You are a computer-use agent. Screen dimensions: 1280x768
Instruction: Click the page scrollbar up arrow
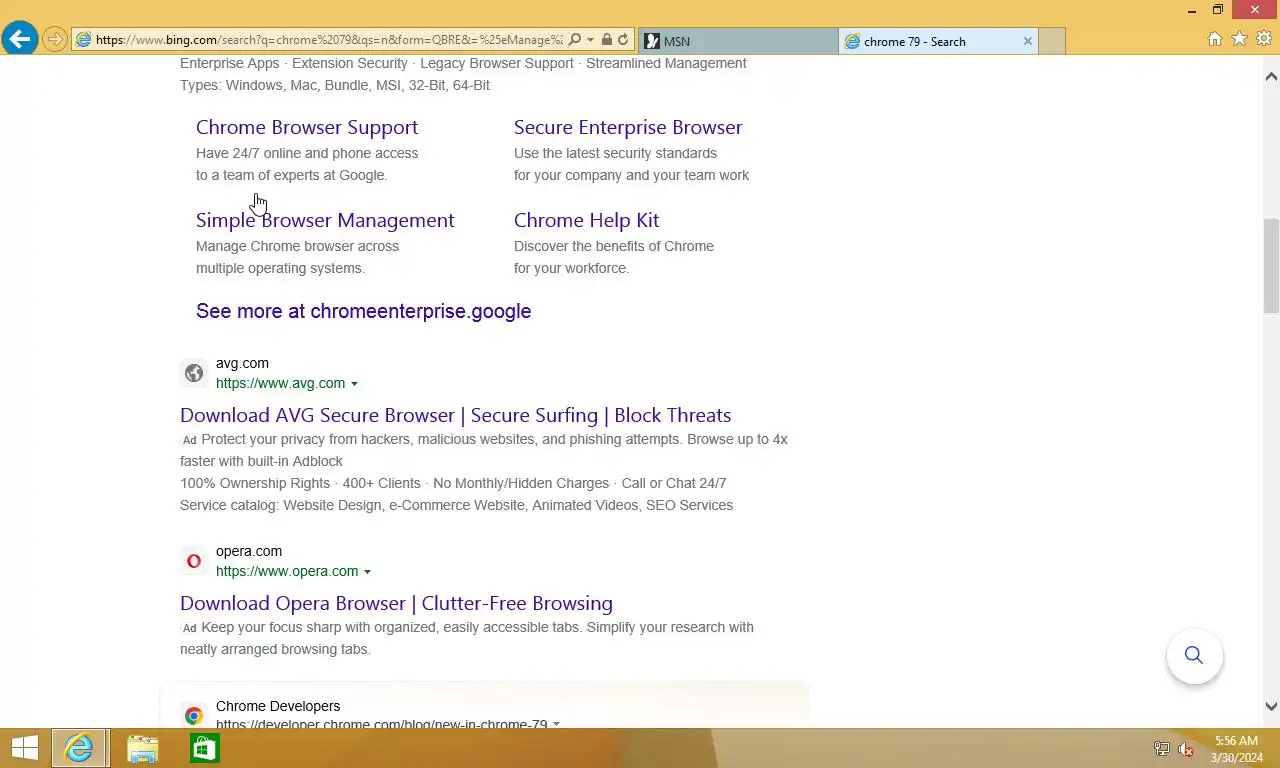(x=1271, y=77)
